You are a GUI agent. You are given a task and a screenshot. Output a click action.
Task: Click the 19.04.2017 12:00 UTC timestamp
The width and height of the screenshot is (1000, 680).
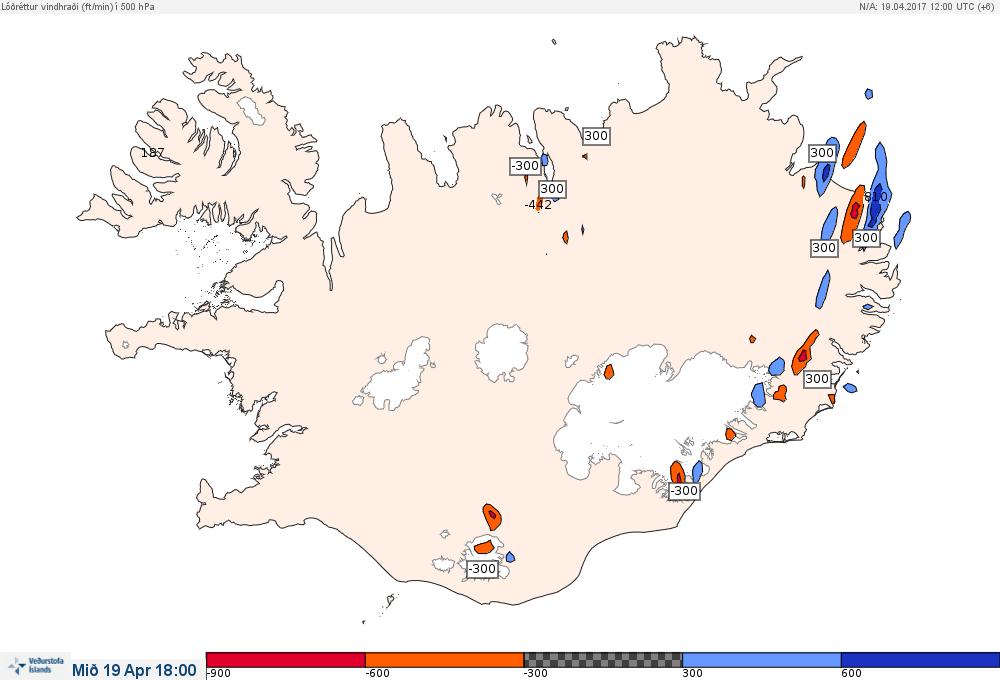(926, 6)
